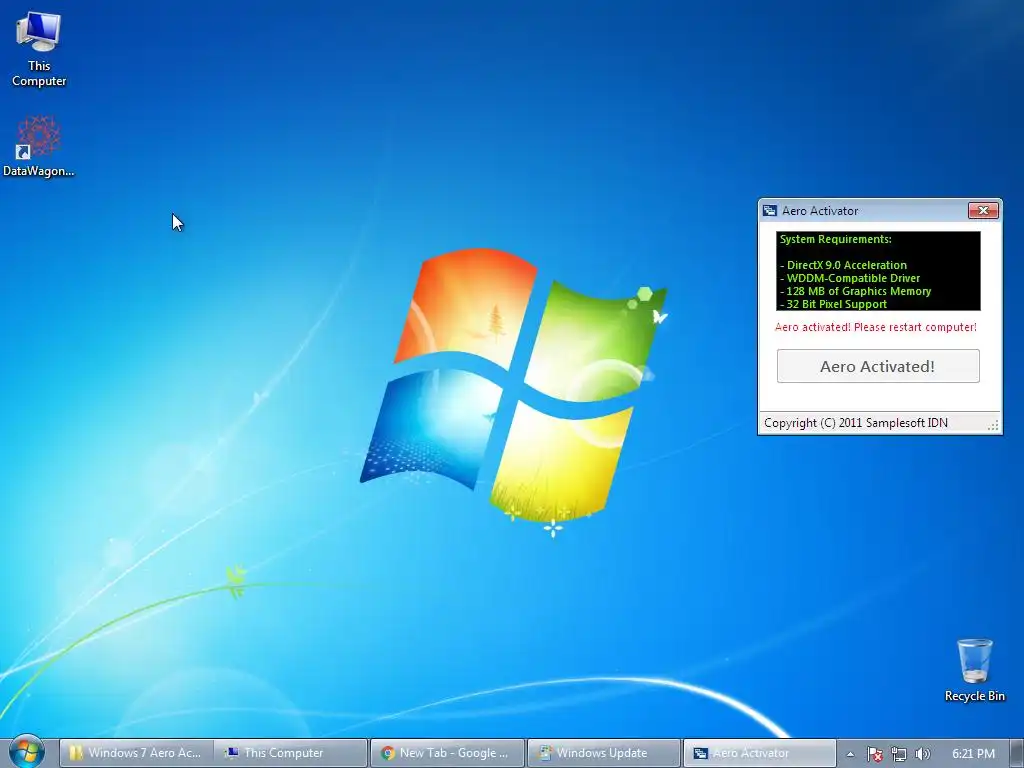Switch to Windows 7 Aero Ac... taskbar item

[x=135, y=753]
